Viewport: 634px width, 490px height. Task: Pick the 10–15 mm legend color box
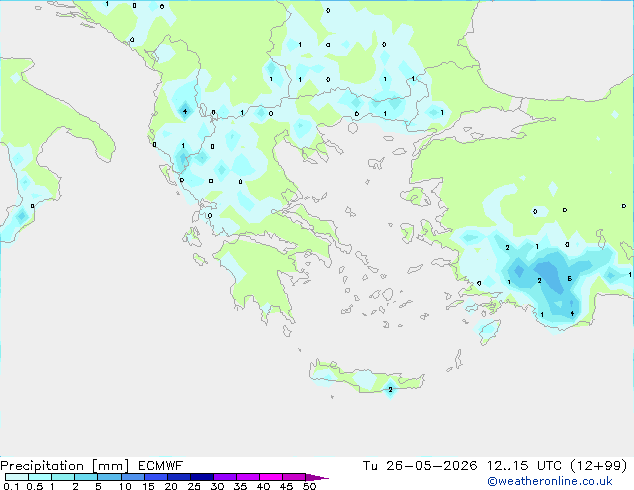coord(133,477)
